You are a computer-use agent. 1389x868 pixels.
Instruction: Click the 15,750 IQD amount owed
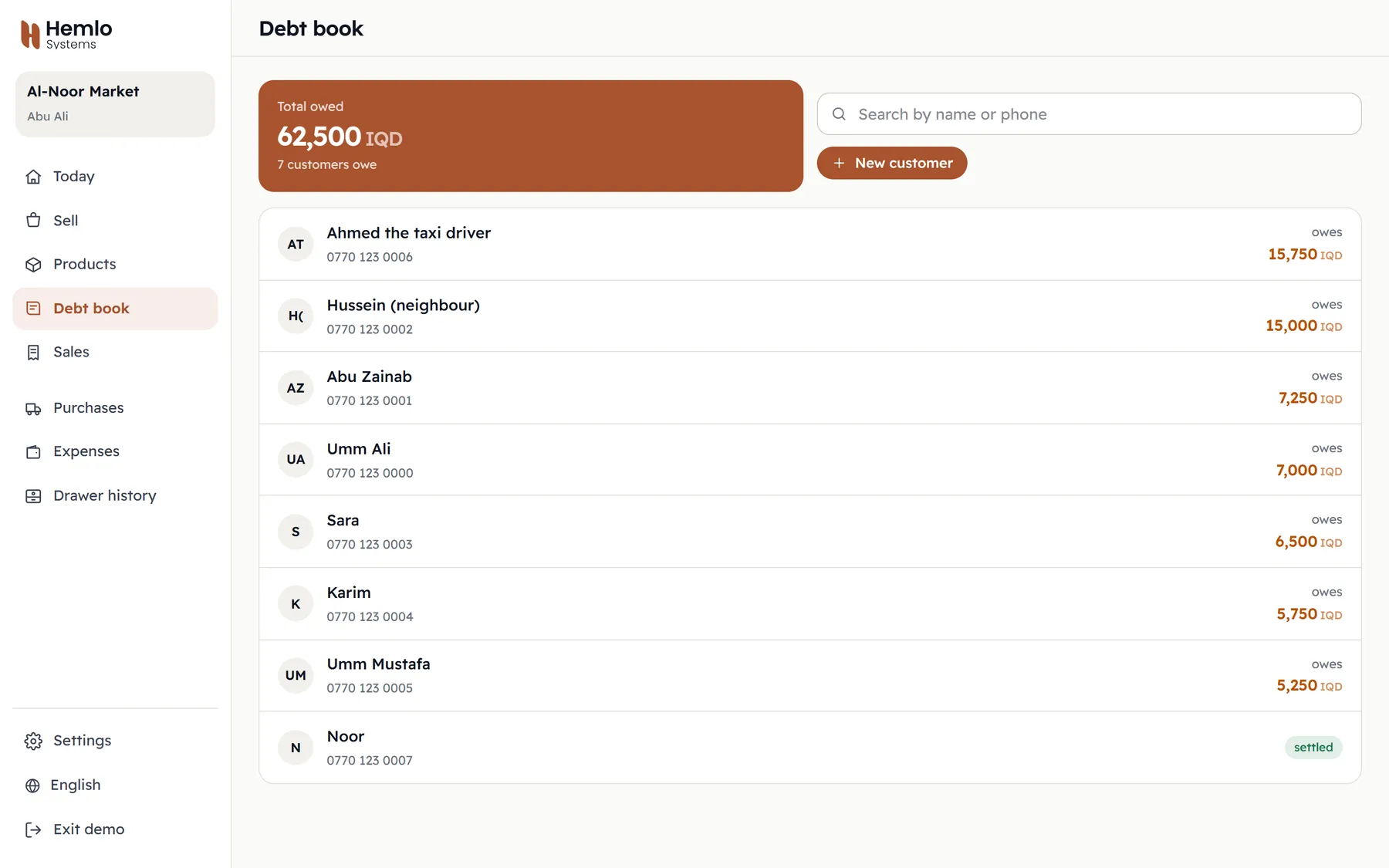click(x=1305, y=254)
